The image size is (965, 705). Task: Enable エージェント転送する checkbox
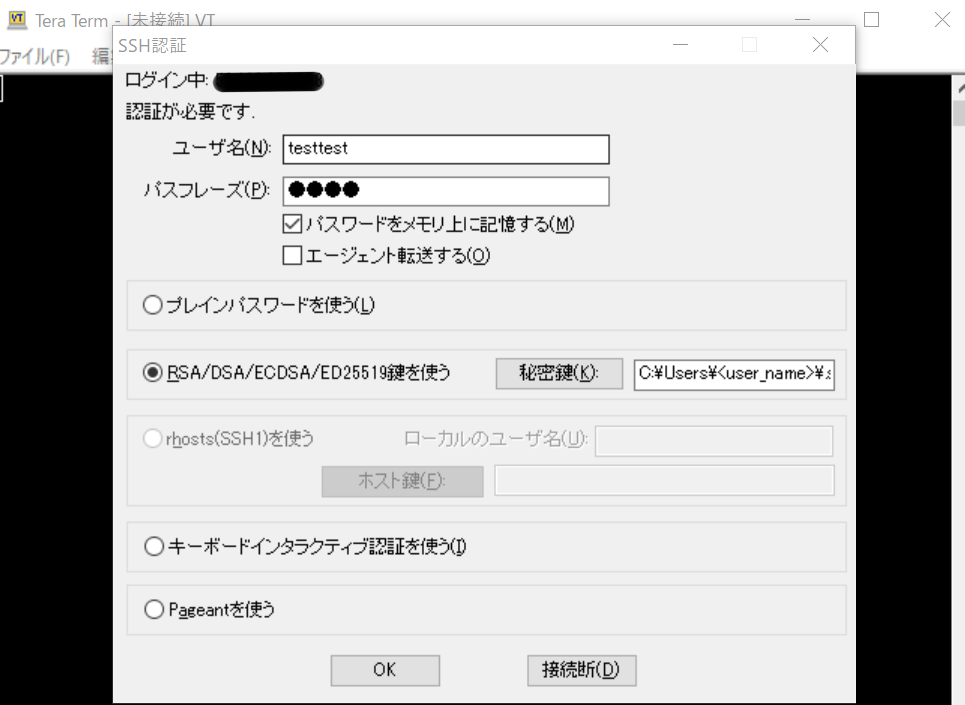pos(292,255)
